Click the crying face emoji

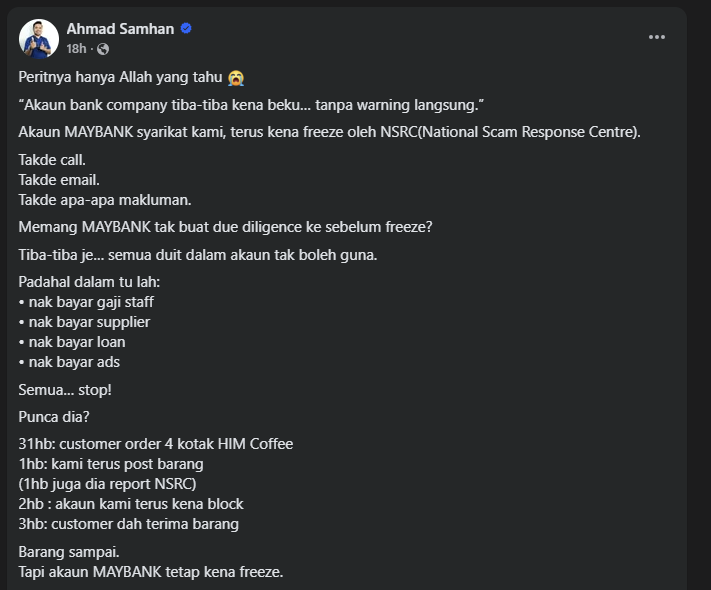pyautogui.click(x=235, y=77)
